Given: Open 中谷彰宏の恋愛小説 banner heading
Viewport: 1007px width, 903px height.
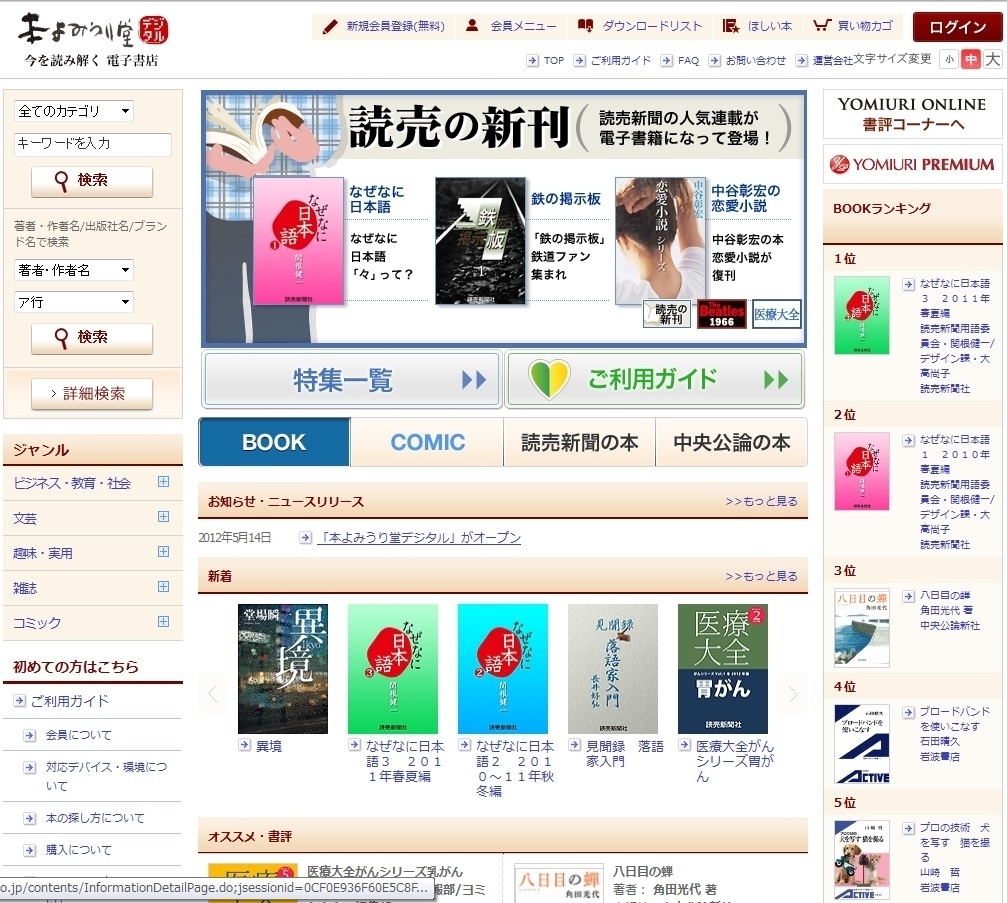Looking at the screenshot, I should pos(746,198).
